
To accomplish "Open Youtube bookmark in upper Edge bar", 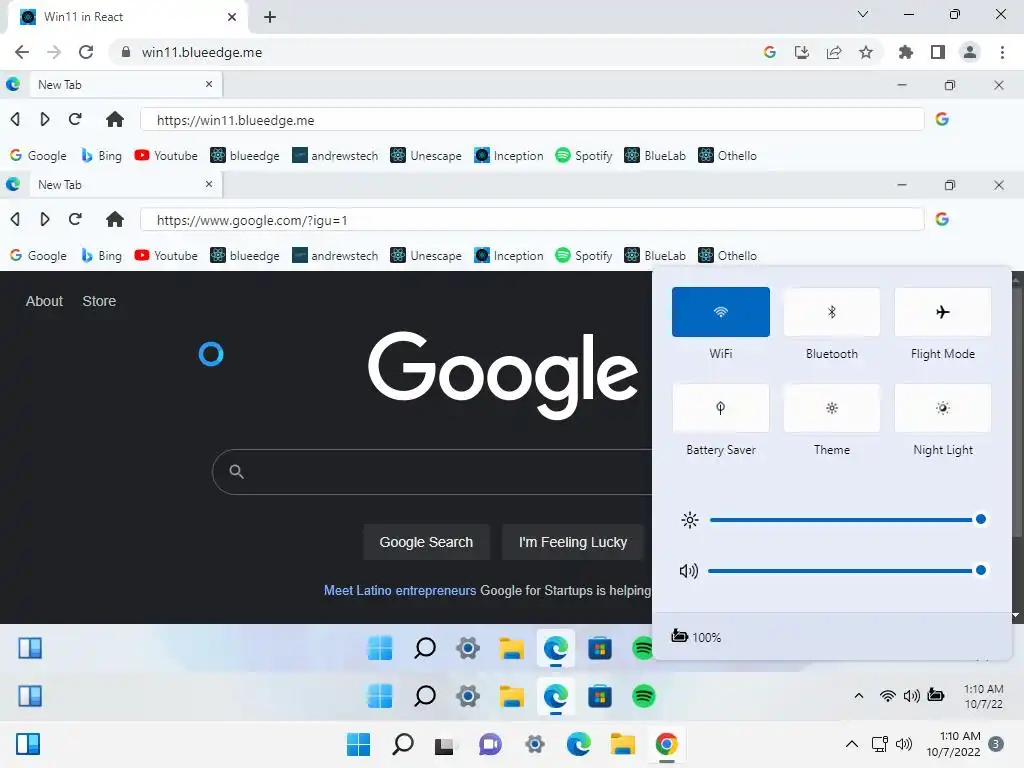I will [x=166, y=155].
